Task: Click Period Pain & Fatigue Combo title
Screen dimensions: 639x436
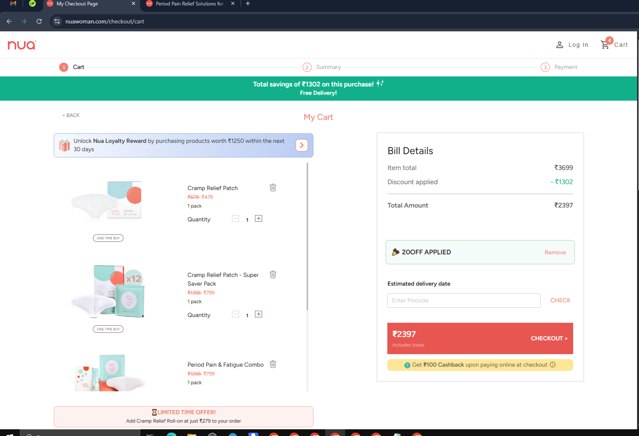Action: tap(225, 364)
